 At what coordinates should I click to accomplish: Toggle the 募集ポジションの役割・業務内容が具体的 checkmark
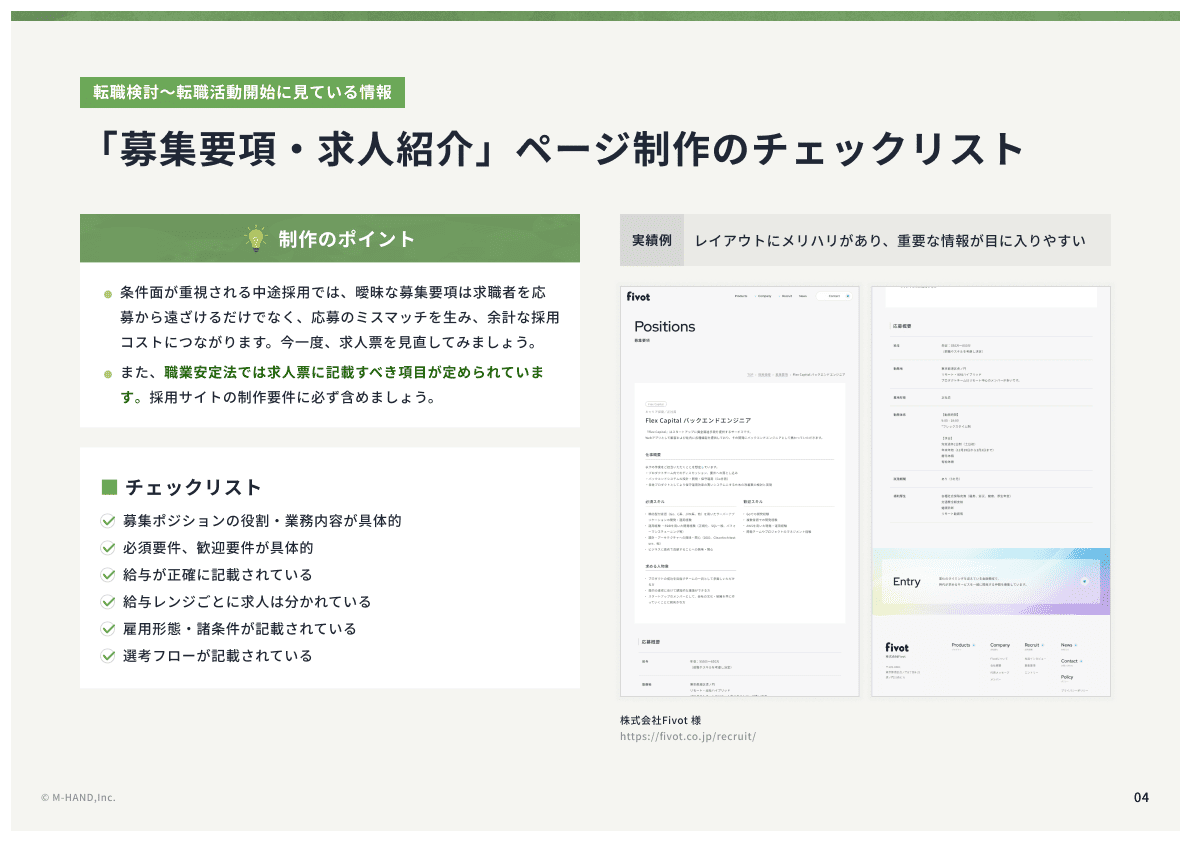tap(108, 521)
